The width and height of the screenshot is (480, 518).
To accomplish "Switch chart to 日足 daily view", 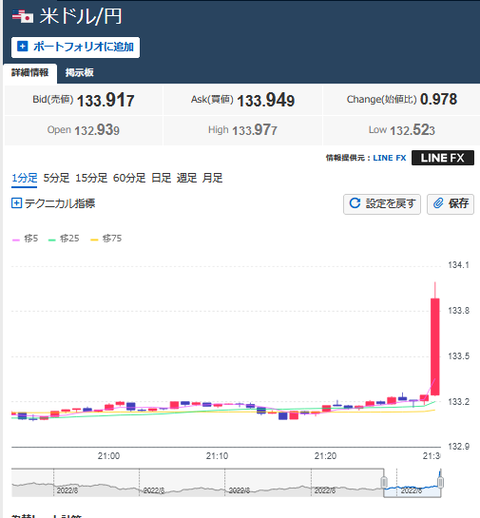I will click(161, 178).
